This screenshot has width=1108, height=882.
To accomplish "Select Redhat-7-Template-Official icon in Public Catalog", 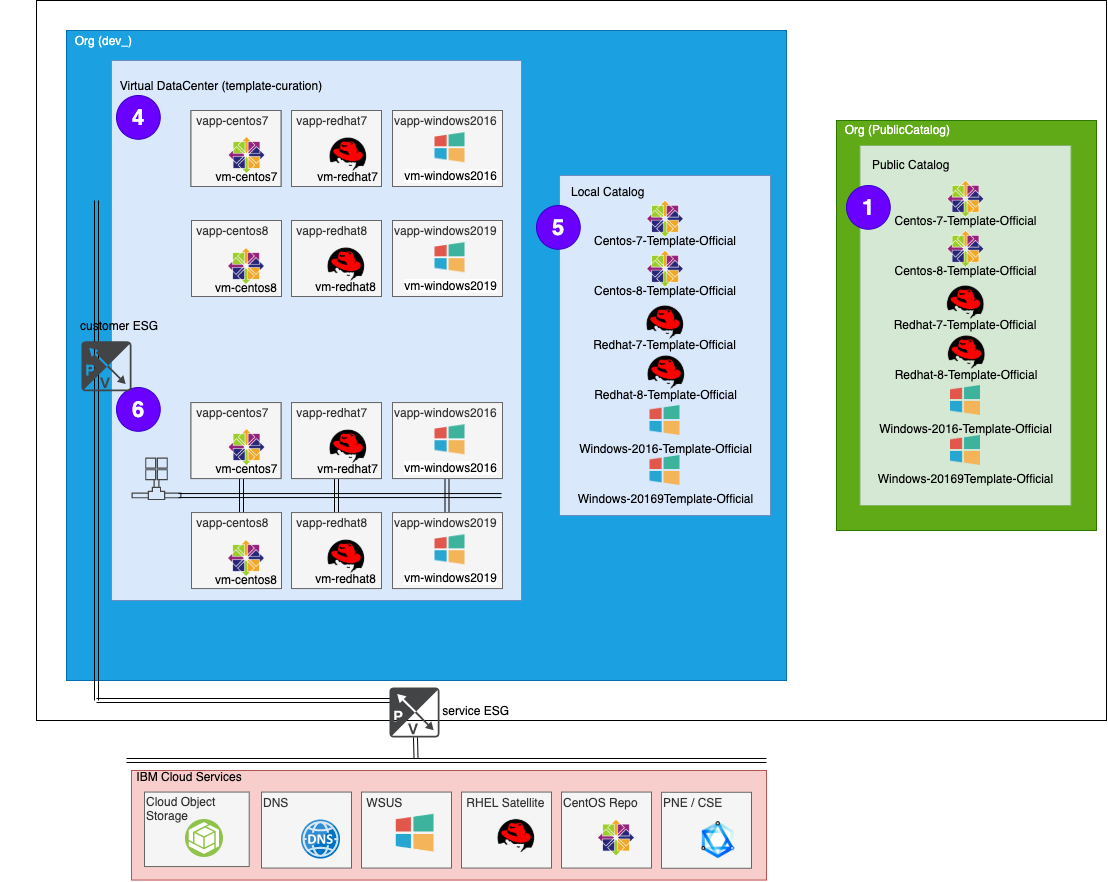I will pyautogui.click(x=965, y=302).
